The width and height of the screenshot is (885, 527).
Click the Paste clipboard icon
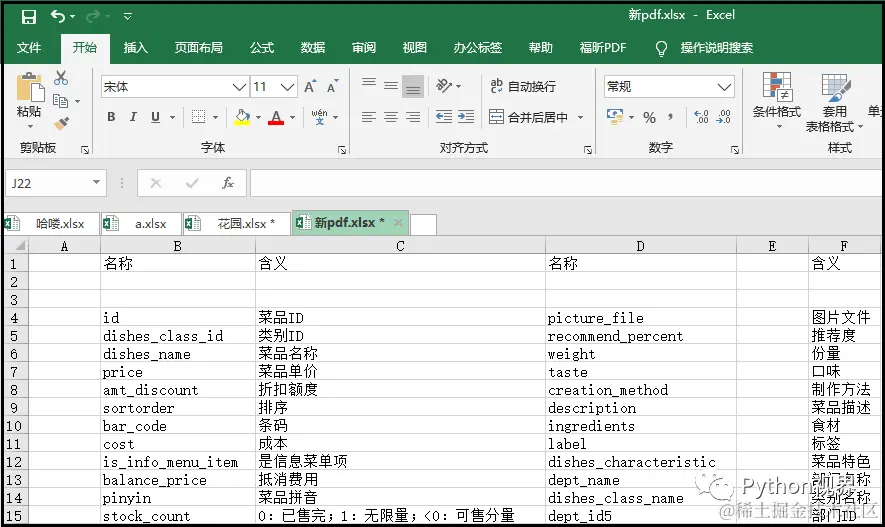coord(29,87)
